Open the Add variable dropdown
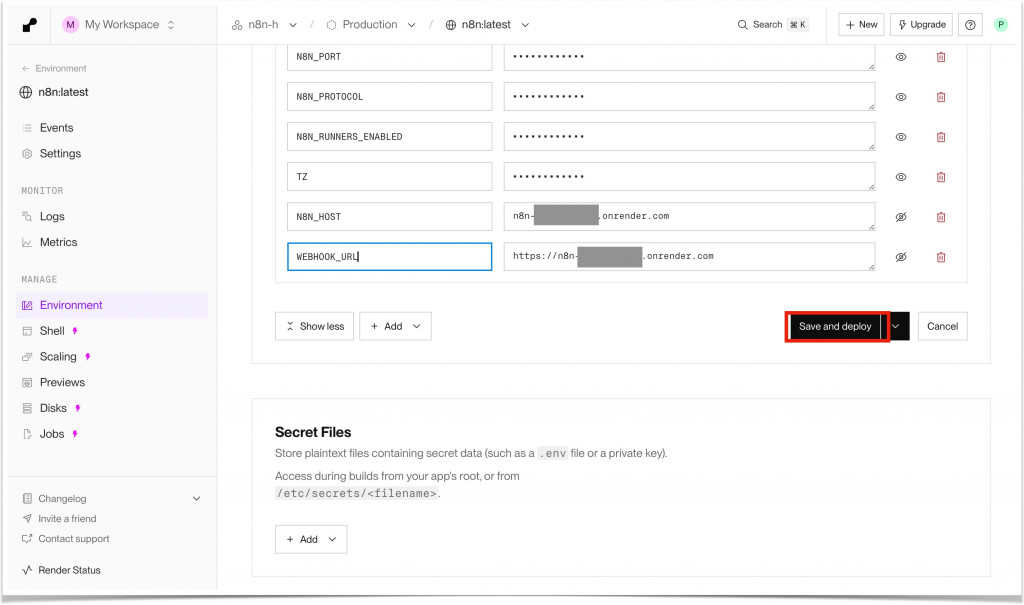The image size is (1024, 605). click(395, 326)
